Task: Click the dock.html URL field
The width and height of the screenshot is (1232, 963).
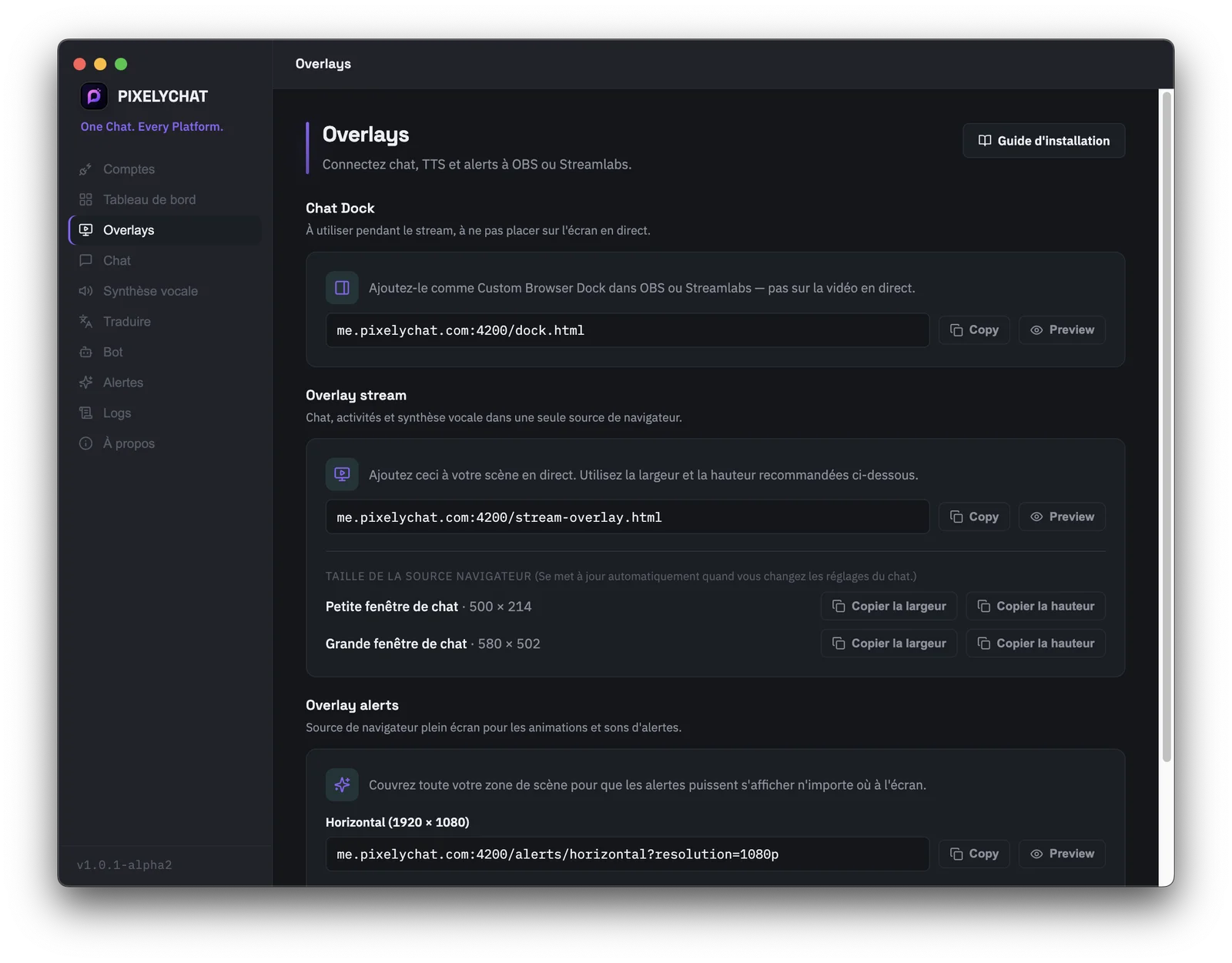Action: coord(628,330)
